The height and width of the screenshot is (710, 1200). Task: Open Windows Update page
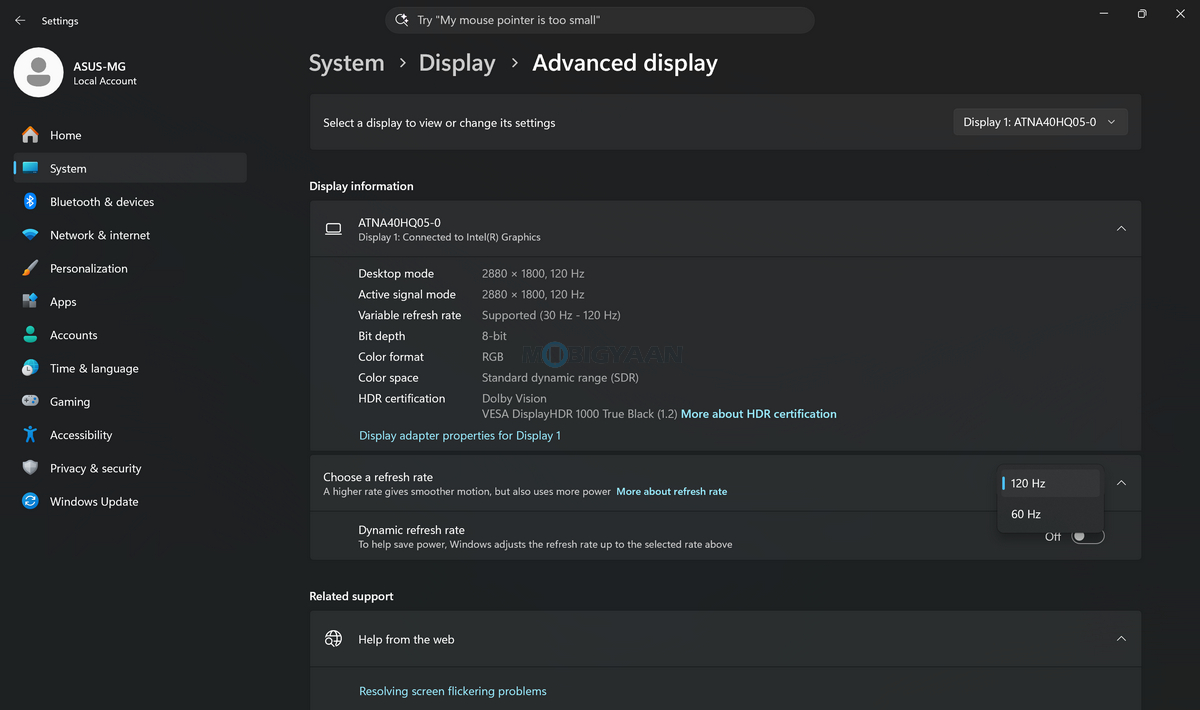click(130, 502)
